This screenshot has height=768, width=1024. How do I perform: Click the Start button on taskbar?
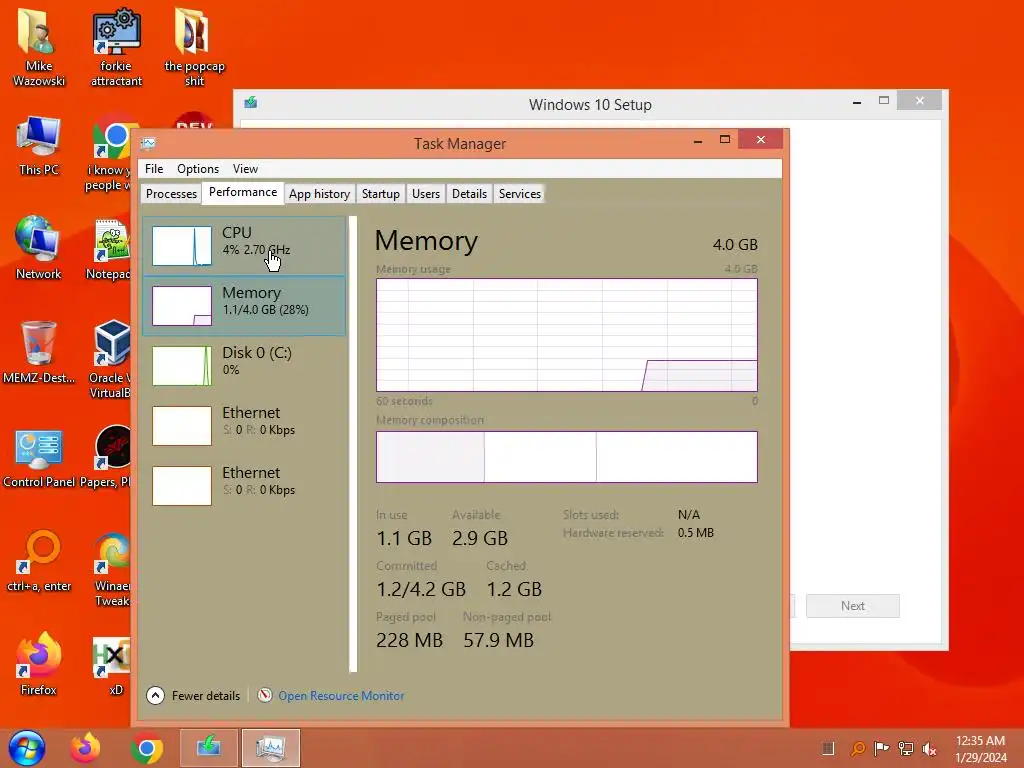[27, 748]
